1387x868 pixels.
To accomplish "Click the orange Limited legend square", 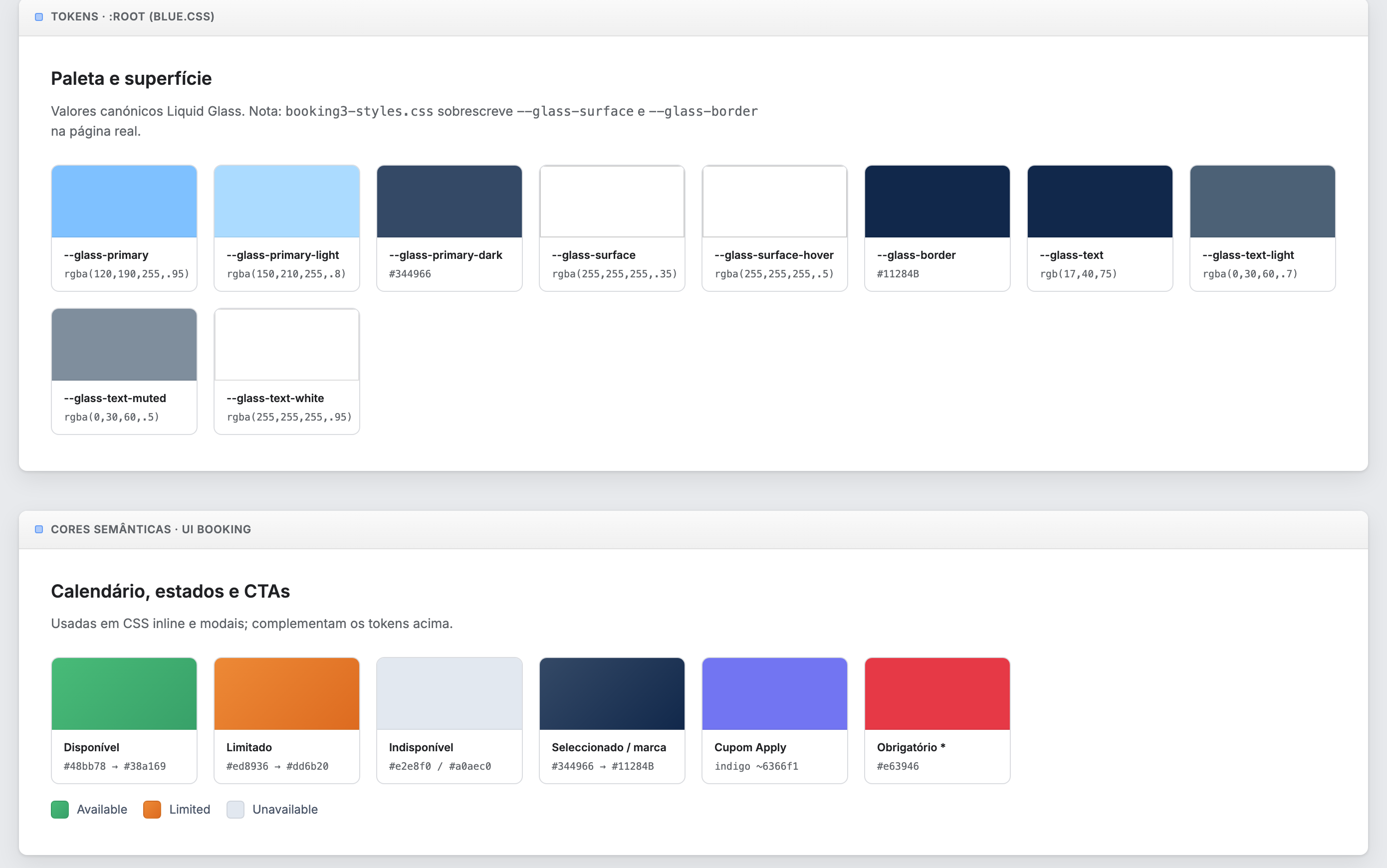I will [x=152, y=810].
